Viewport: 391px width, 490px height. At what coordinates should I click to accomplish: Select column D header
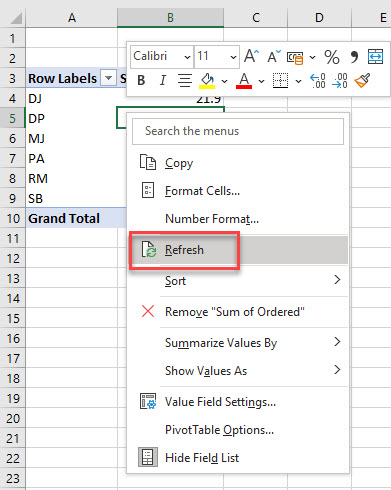point(319,18)
